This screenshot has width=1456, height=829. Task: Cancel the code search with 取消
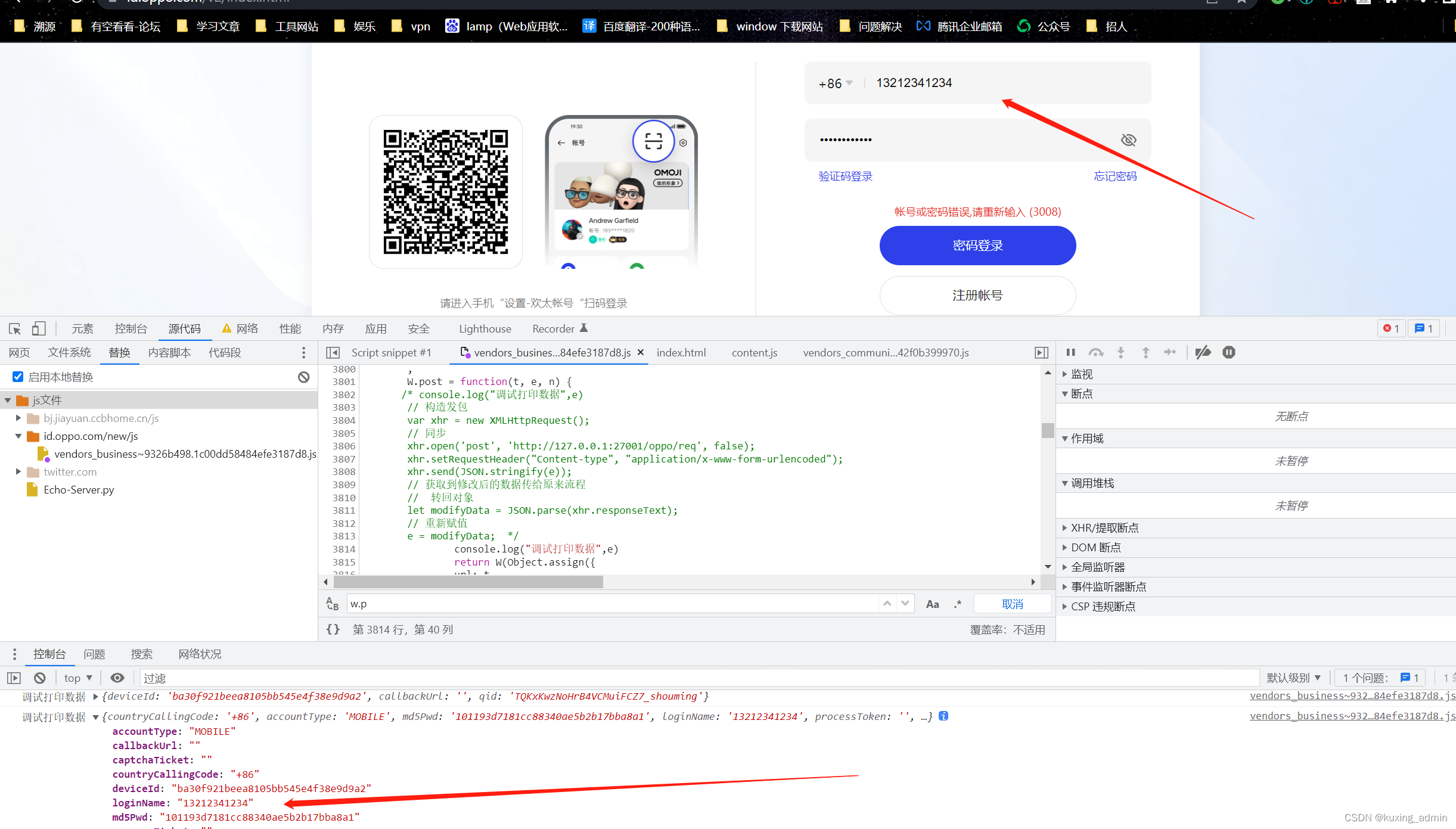click(1012, 604)
